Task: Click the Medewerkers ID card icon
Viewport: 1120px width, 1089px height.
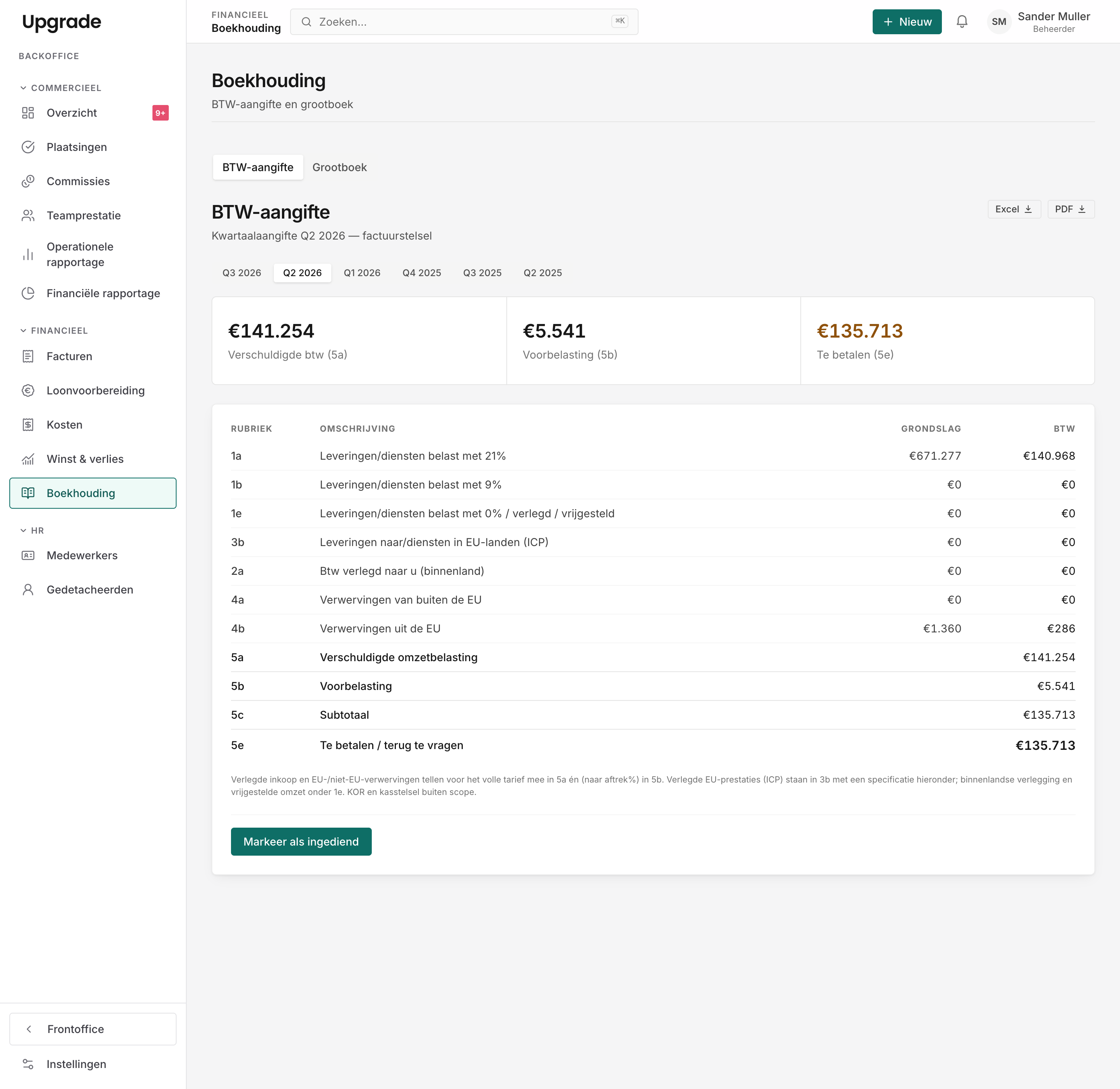Action: 28,555
